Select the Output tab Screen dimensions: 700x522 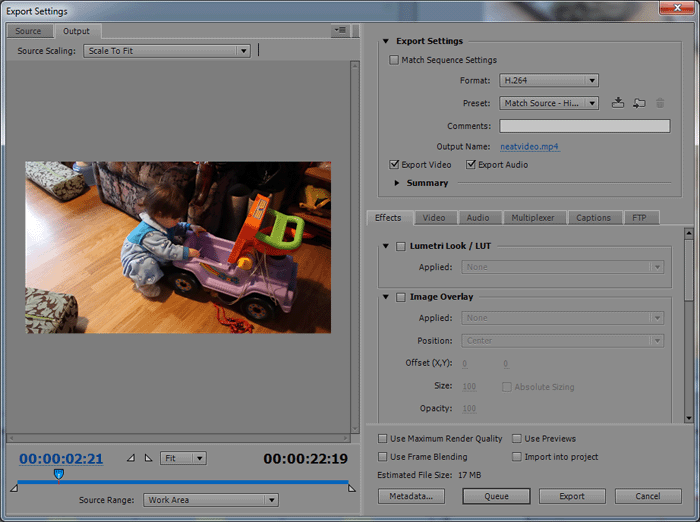click(x=76, y=31)
